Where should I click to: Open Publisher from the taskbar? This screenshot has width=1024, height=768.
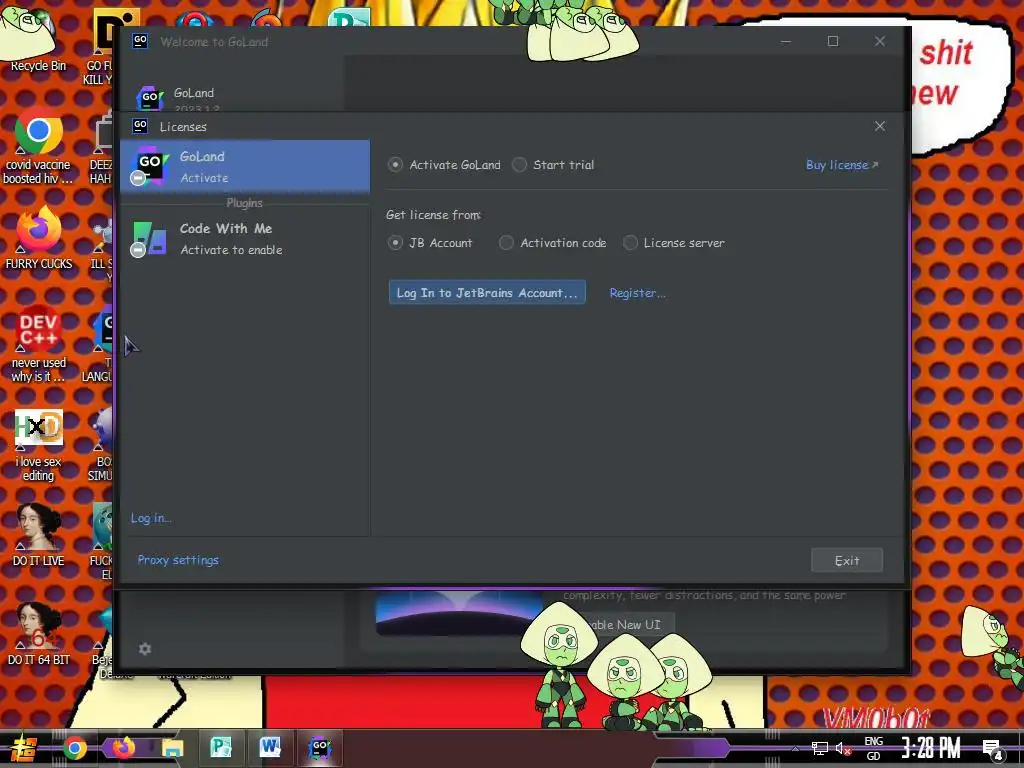click(x=221, y=748)
